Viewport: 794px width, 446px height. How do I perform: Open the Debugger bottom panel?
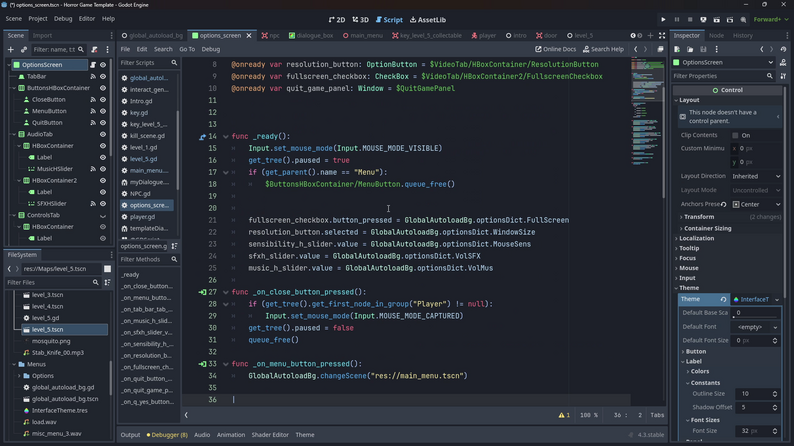point(167,435)
